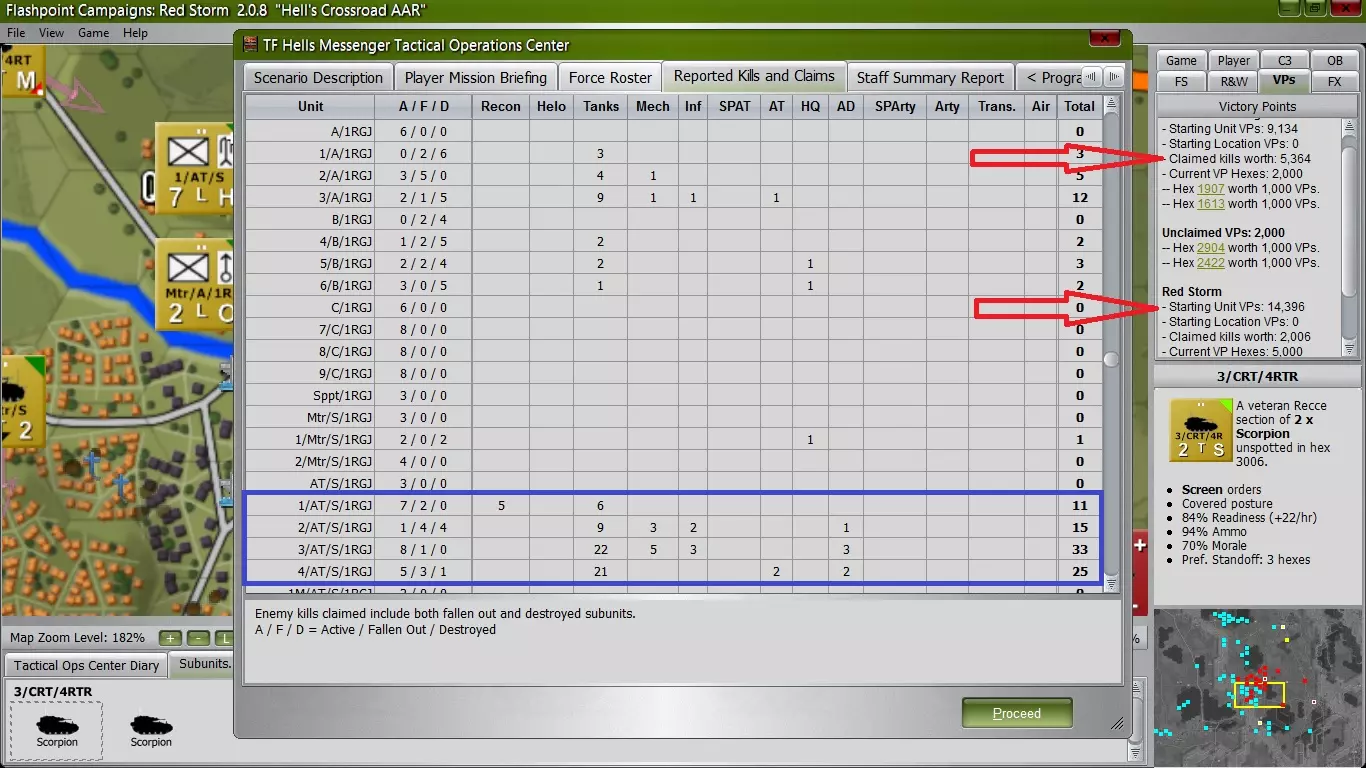Select the Game tab in side panel
Viewport: 1366px width, 768px height.
coord(1181,60)
